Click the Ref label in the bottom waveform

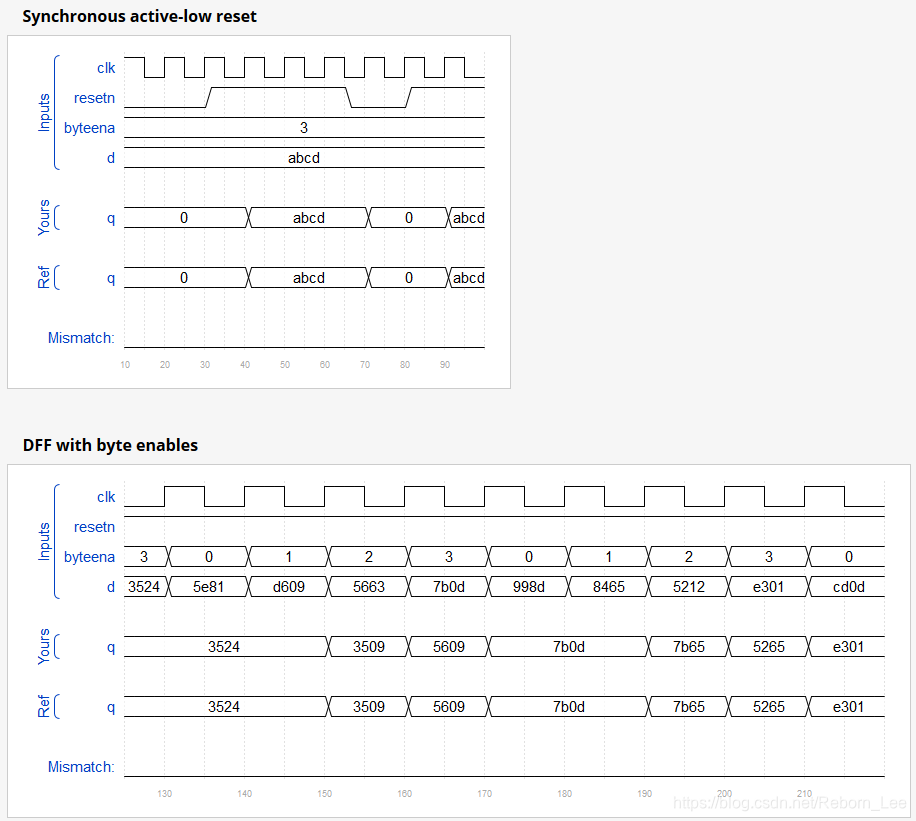point(44,706)
